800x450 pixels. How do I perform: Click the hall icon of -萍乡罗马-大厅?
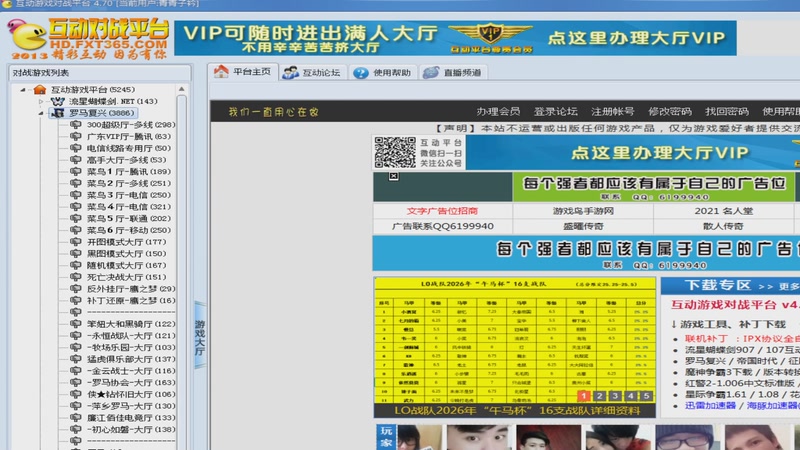pyautogui.click(x=76, y=406)
